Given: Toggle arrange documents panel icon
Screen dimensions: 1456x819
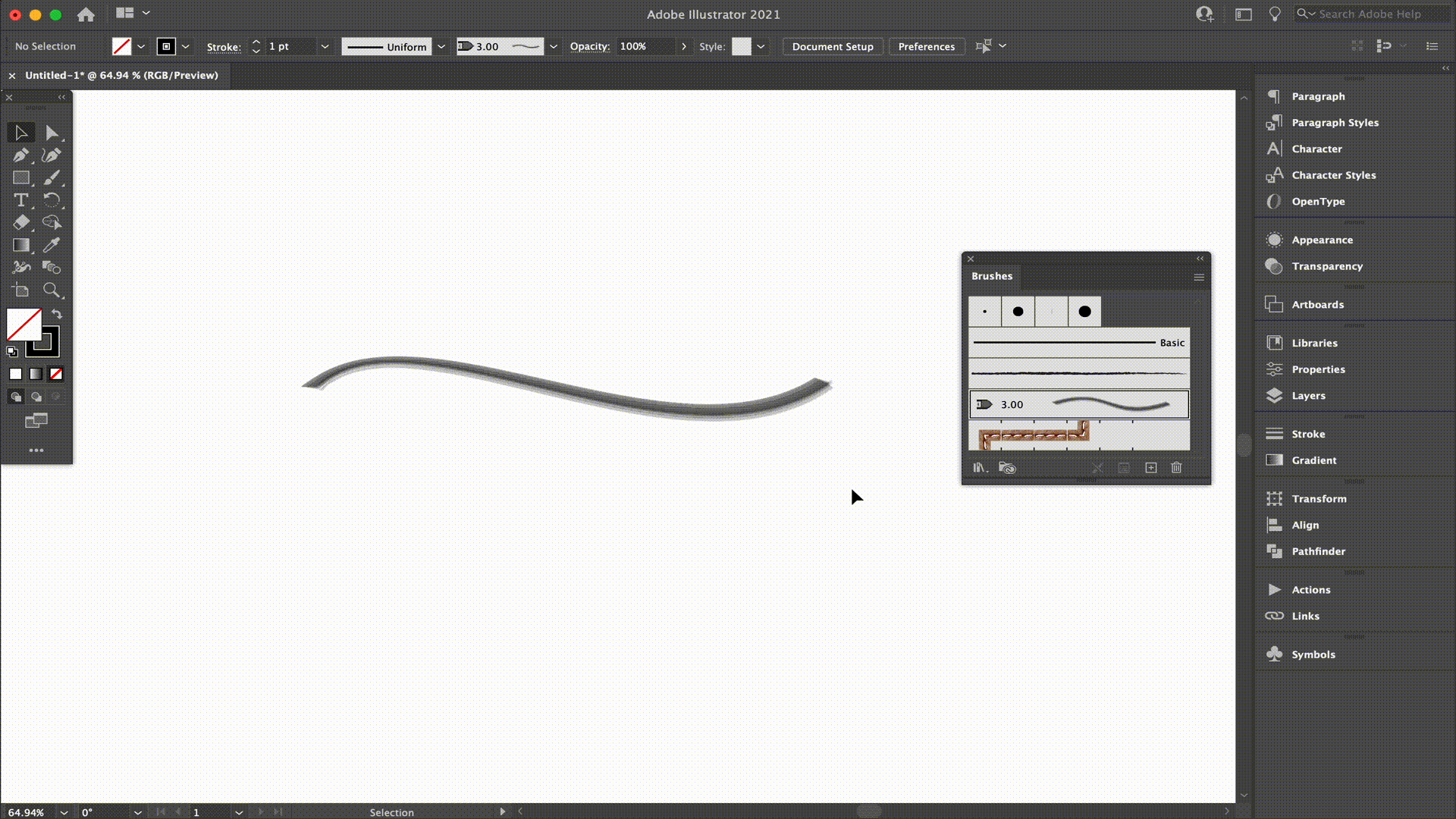Looking at the screenshot, I should pos(133,13).
